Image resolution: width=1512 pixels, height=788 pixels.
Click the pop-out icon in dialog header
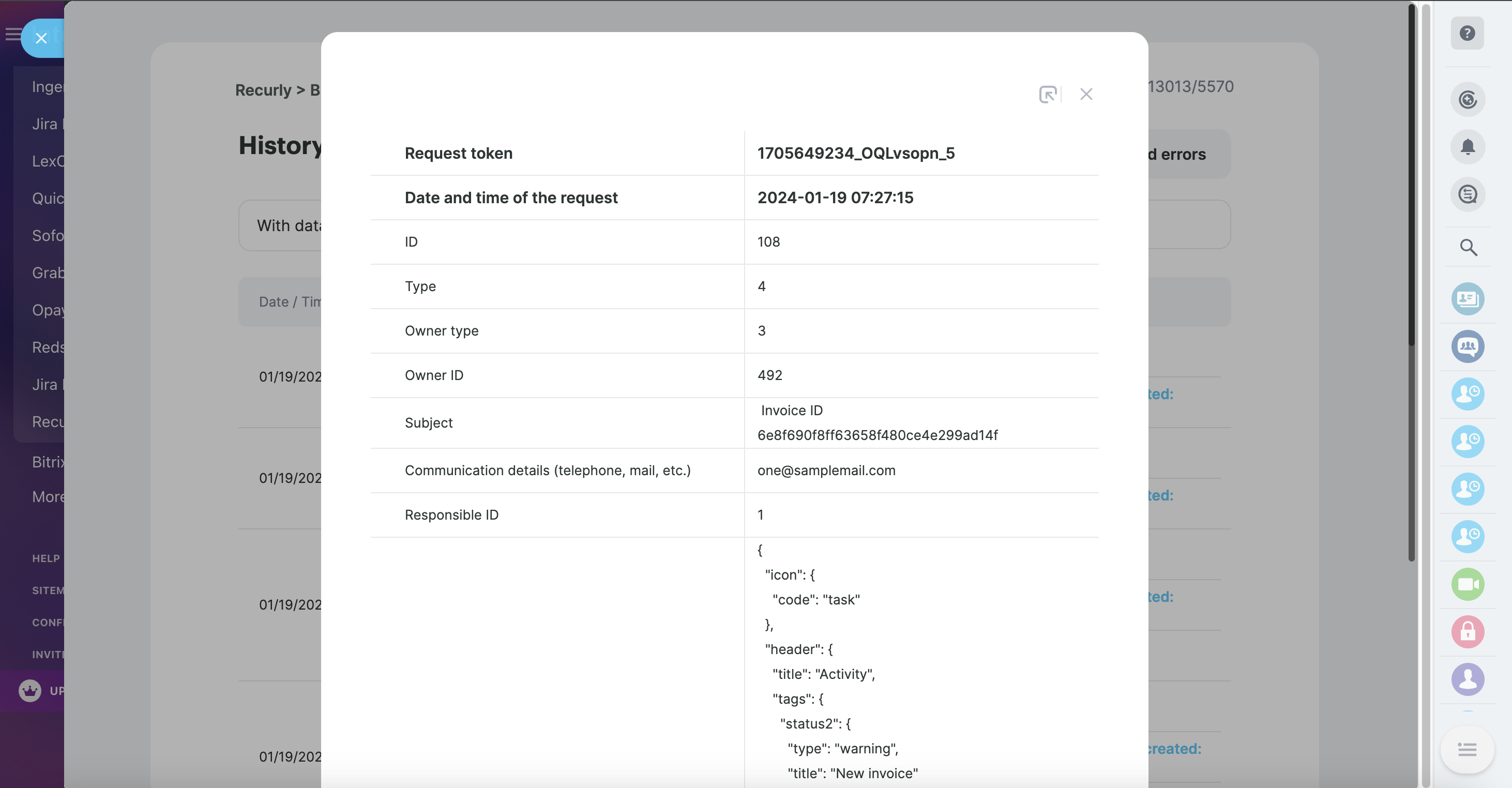click(x=1048, y=94)
